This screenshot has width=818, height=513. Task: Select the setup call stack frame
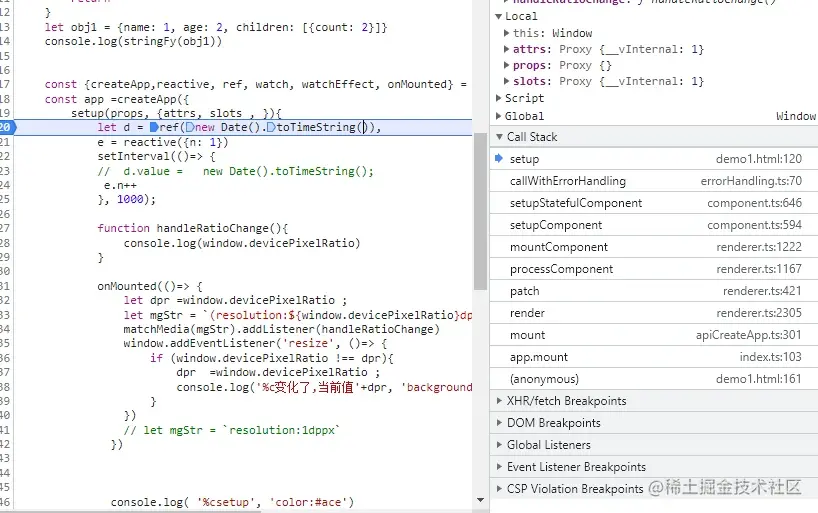pyautogui.click(x=654, y=159)
